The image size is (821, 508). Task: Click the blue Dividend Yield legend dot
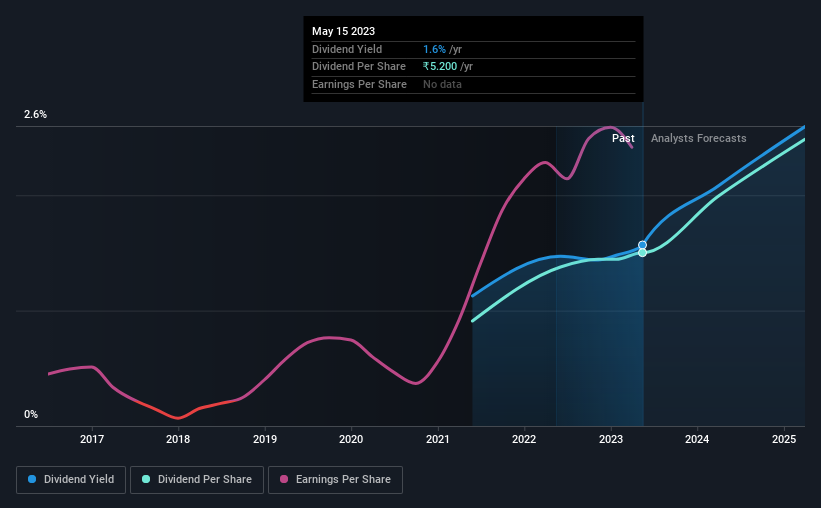coord(32,479)
